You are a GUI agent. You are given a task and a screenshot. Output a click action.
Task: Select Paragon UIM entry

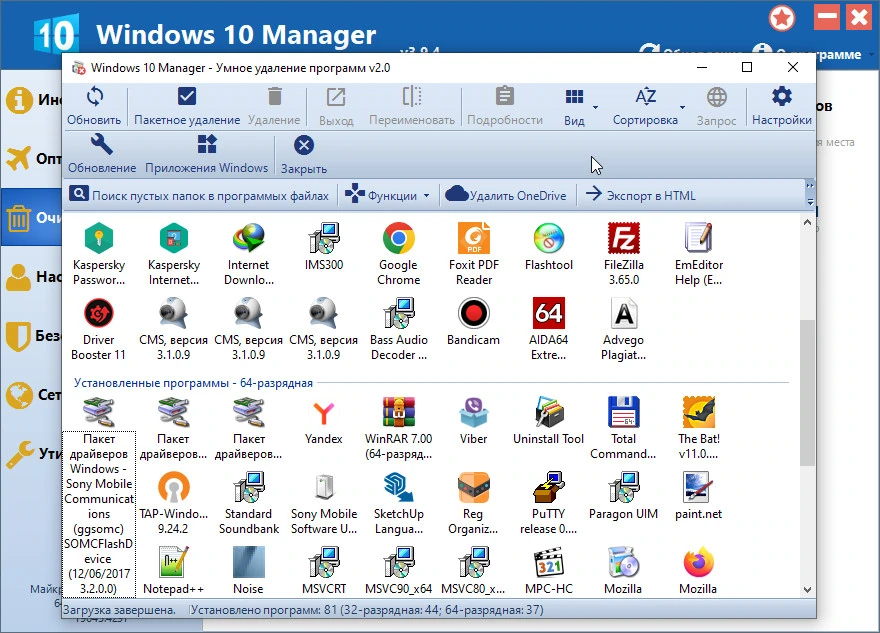click(624, 496)
